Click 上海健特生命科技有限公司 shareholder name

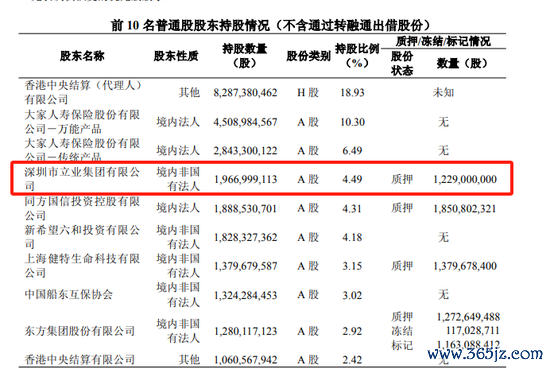82,266
